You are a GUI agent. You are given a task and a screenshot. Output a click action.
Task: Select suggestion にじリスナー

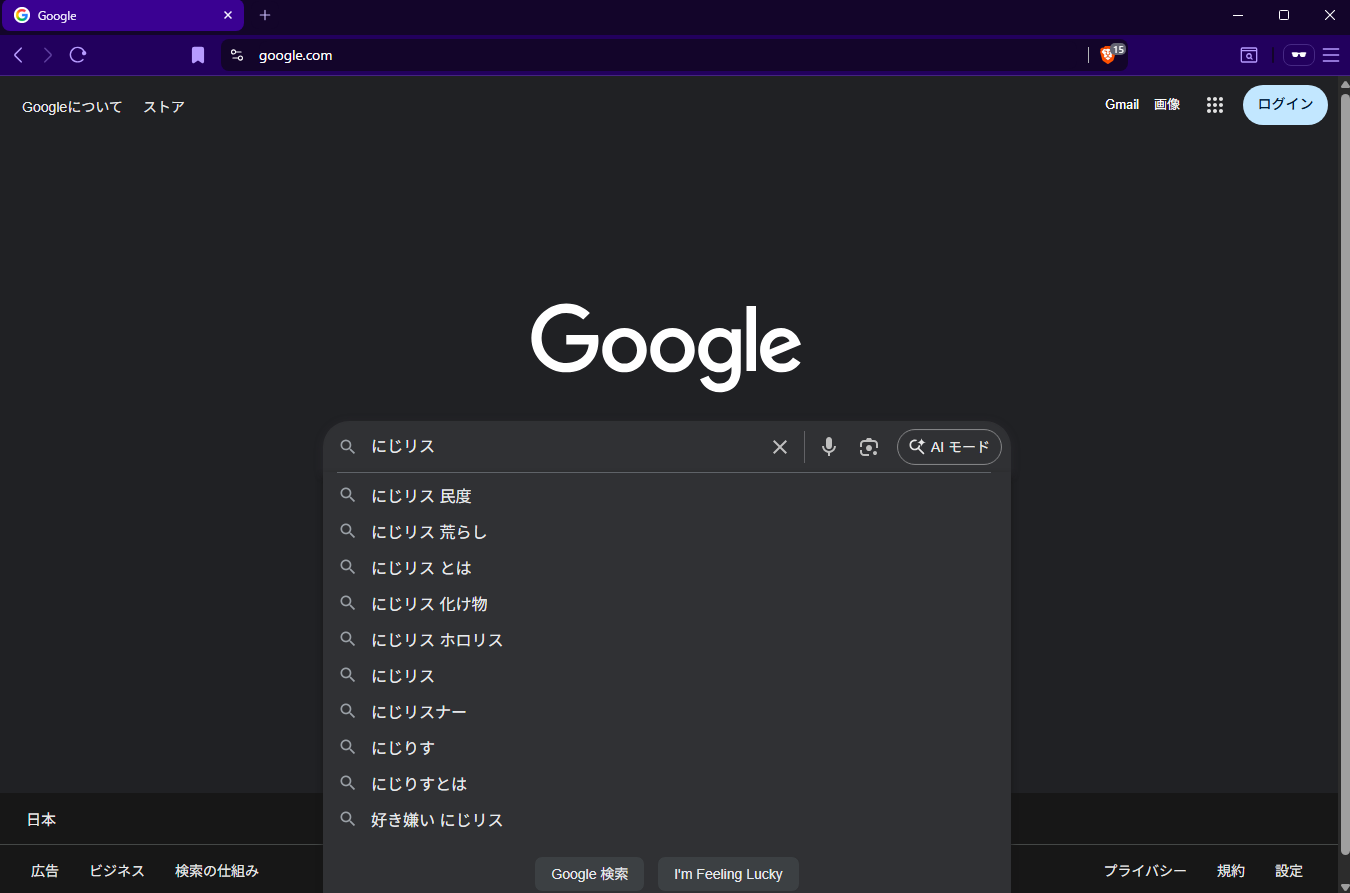[x=666, y=712]
